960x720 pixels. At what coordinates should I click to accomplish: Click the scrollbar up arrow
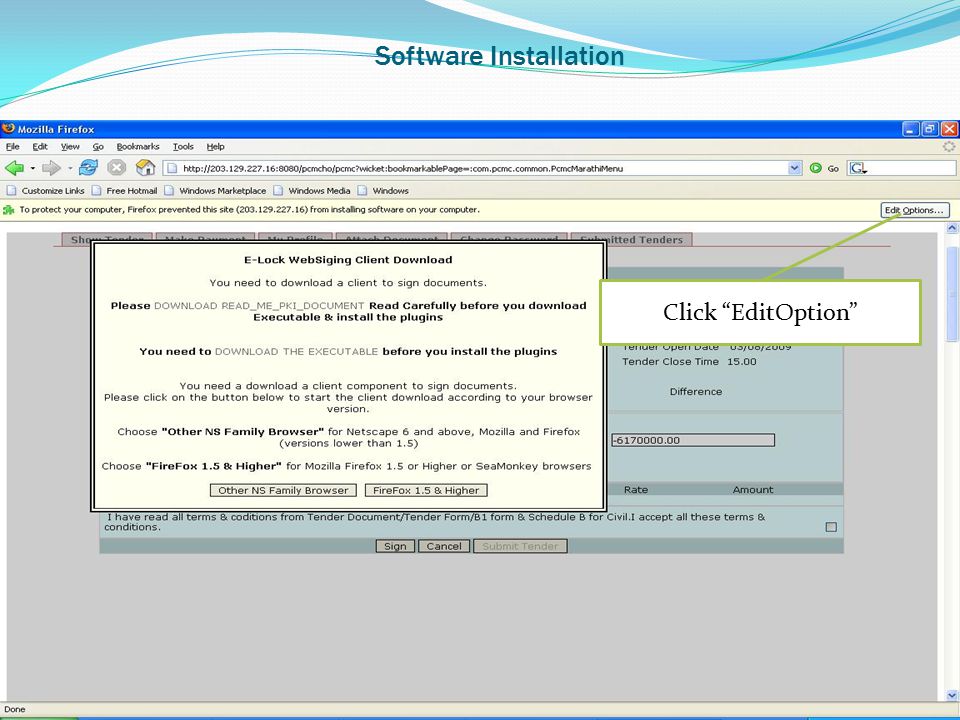[952, 228]
